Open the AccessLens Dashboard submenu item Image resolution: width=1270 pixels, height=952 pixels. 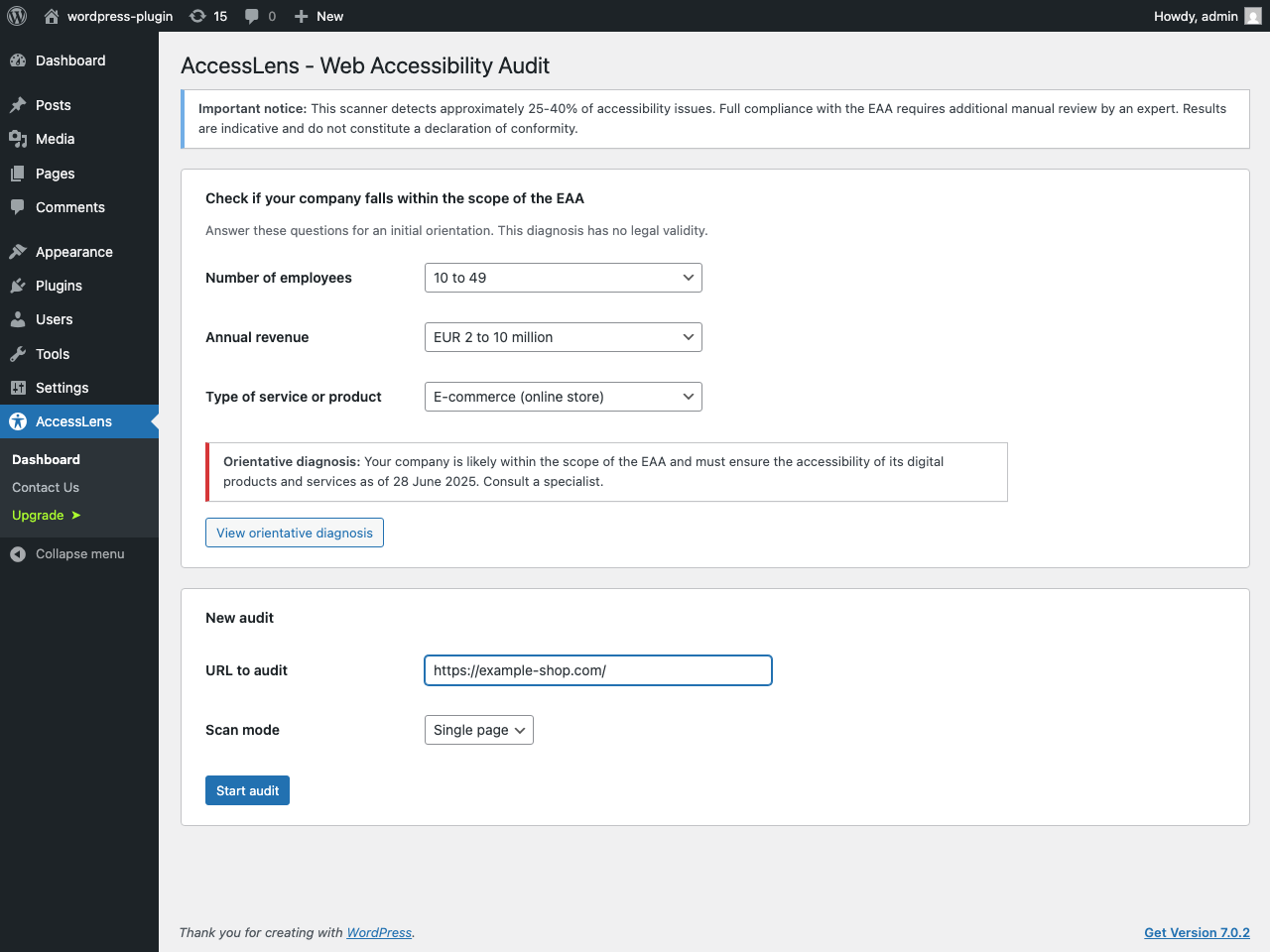pos(46,459)
